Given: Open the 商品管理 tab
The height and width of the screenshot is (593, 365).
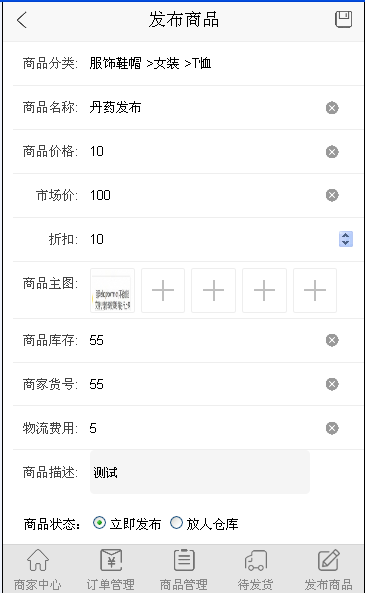Looking at the screenshot, I should 183,570.
